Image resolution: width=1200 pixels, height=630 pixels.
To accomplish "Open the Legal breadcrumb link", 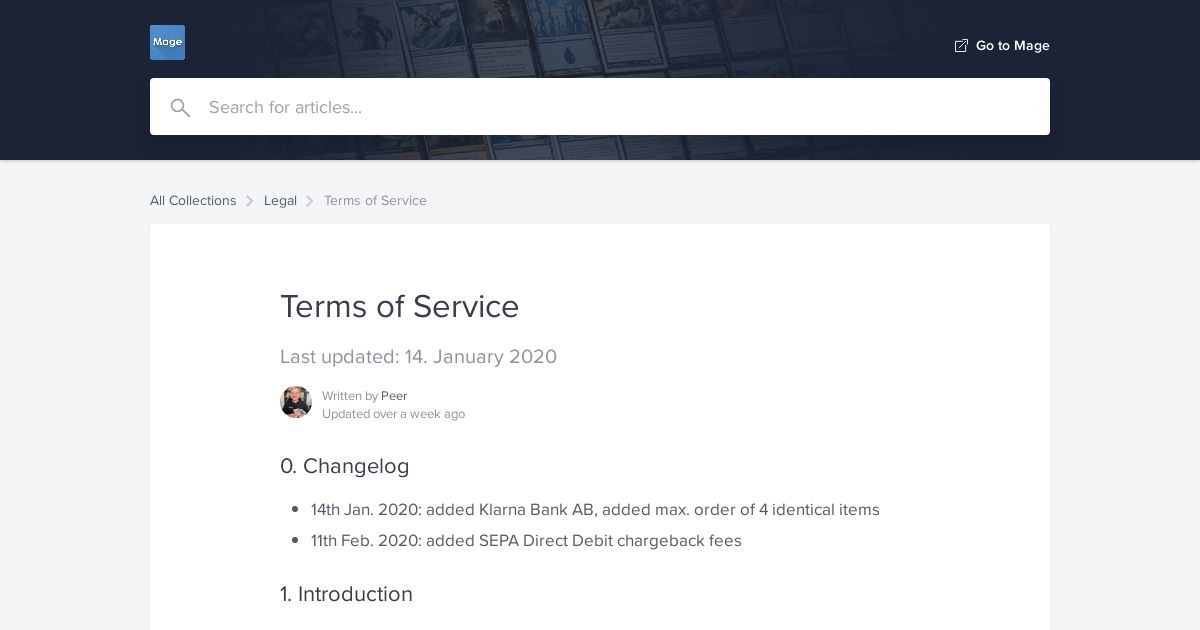I will click(280, 200).
